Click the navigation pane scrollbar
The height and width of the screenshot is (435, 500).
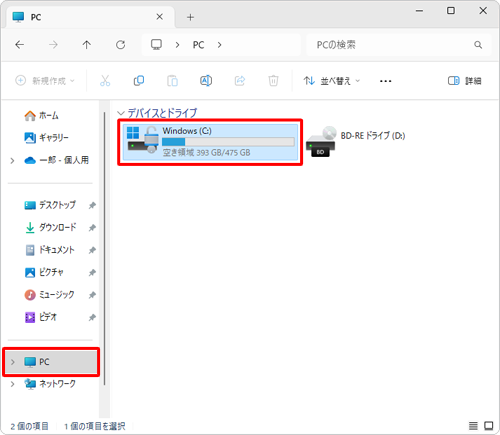pyautogui.click(x=105, y=248)
